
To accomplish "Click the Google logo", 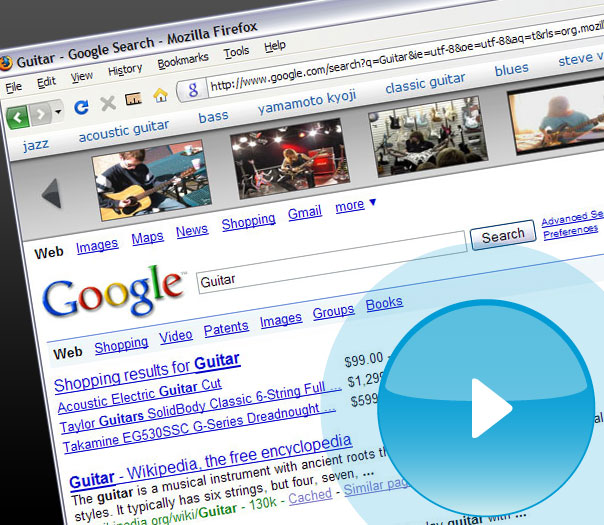I will pyautogui.click(x=113, y=292).
